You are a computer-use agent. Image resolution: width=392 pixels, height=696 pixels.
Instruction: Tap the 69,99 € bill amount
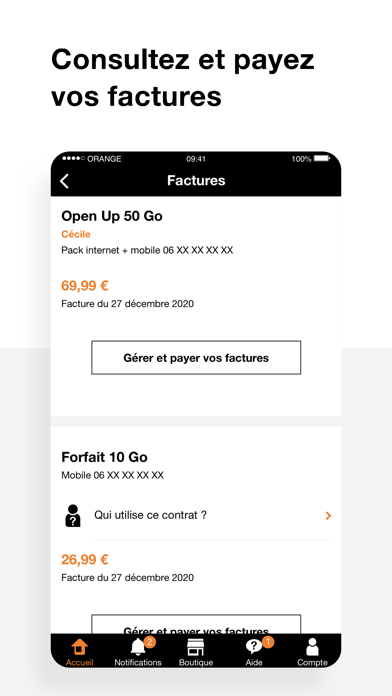pyautogui.click(x=85, y=286)
